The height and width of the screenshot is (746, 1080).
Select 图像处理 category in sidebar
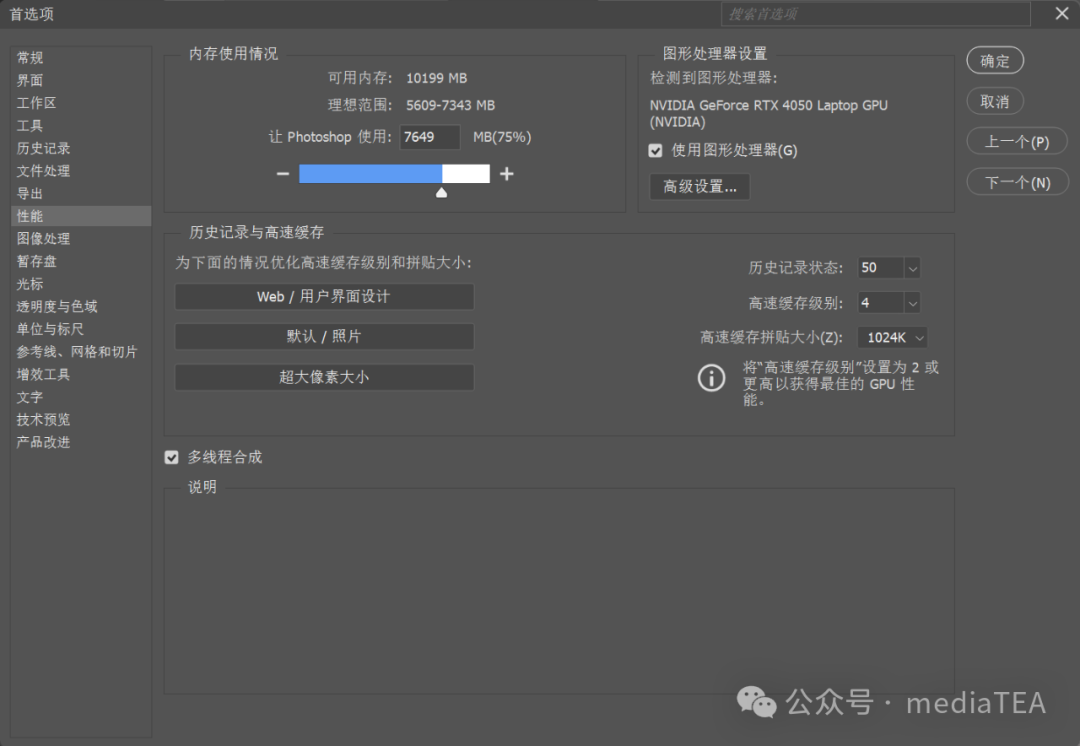tap(81, 238)
